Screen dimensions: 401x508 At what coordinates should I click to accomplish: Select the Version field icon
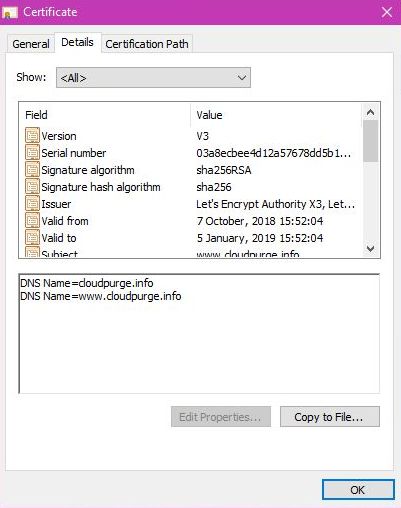pos(32,136)
